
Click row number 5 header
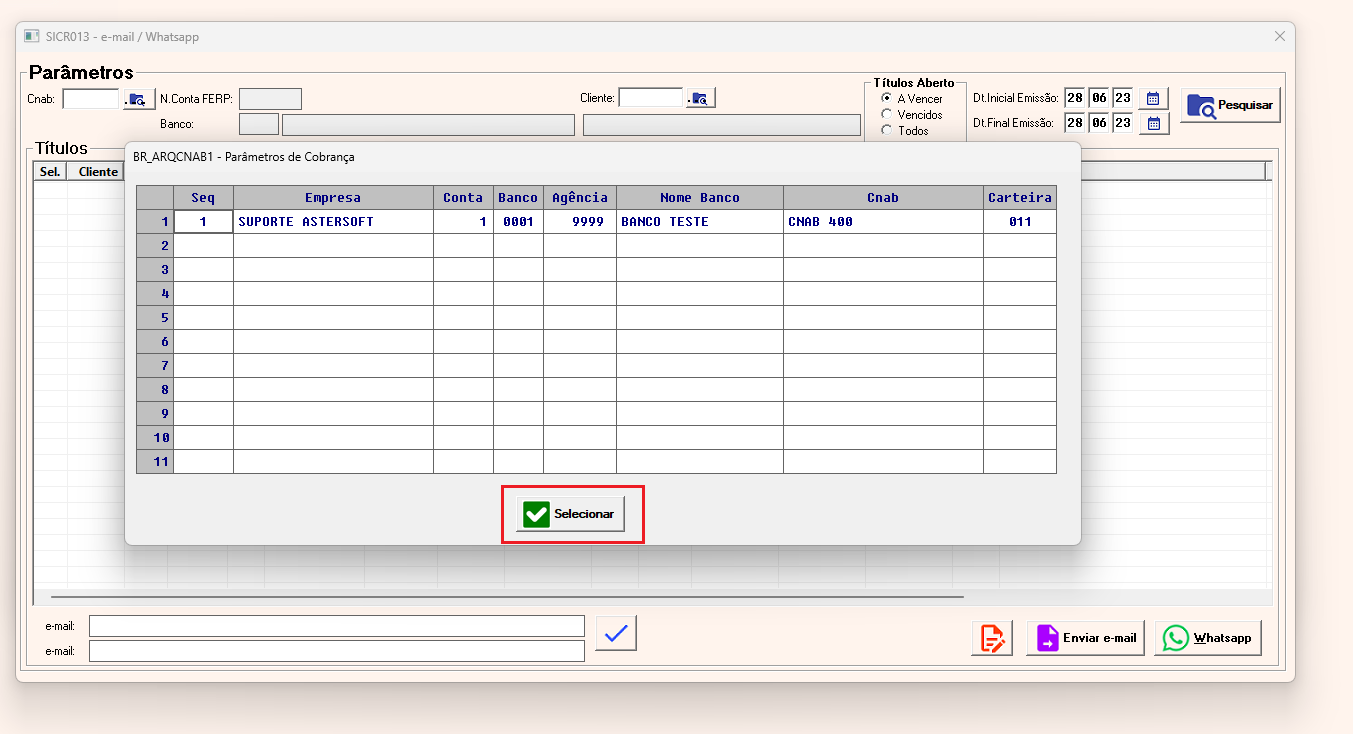[155, 318]
